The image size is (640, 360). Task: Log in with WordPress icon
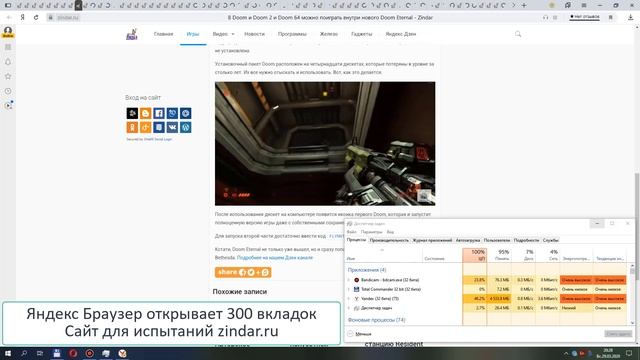click(186, 127)
